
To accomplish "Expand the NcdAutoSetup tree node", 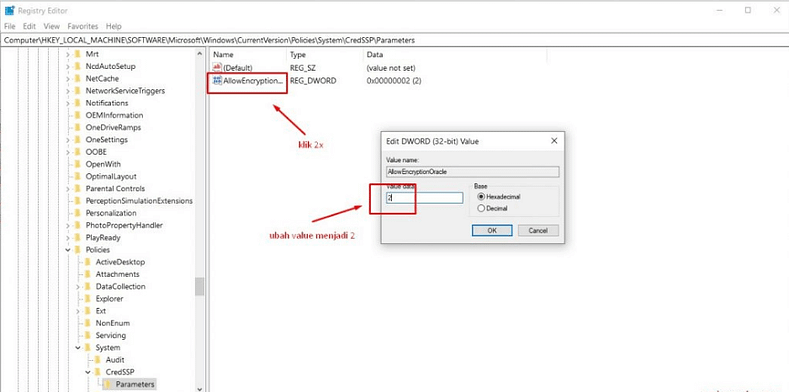I will pos(68,66).
